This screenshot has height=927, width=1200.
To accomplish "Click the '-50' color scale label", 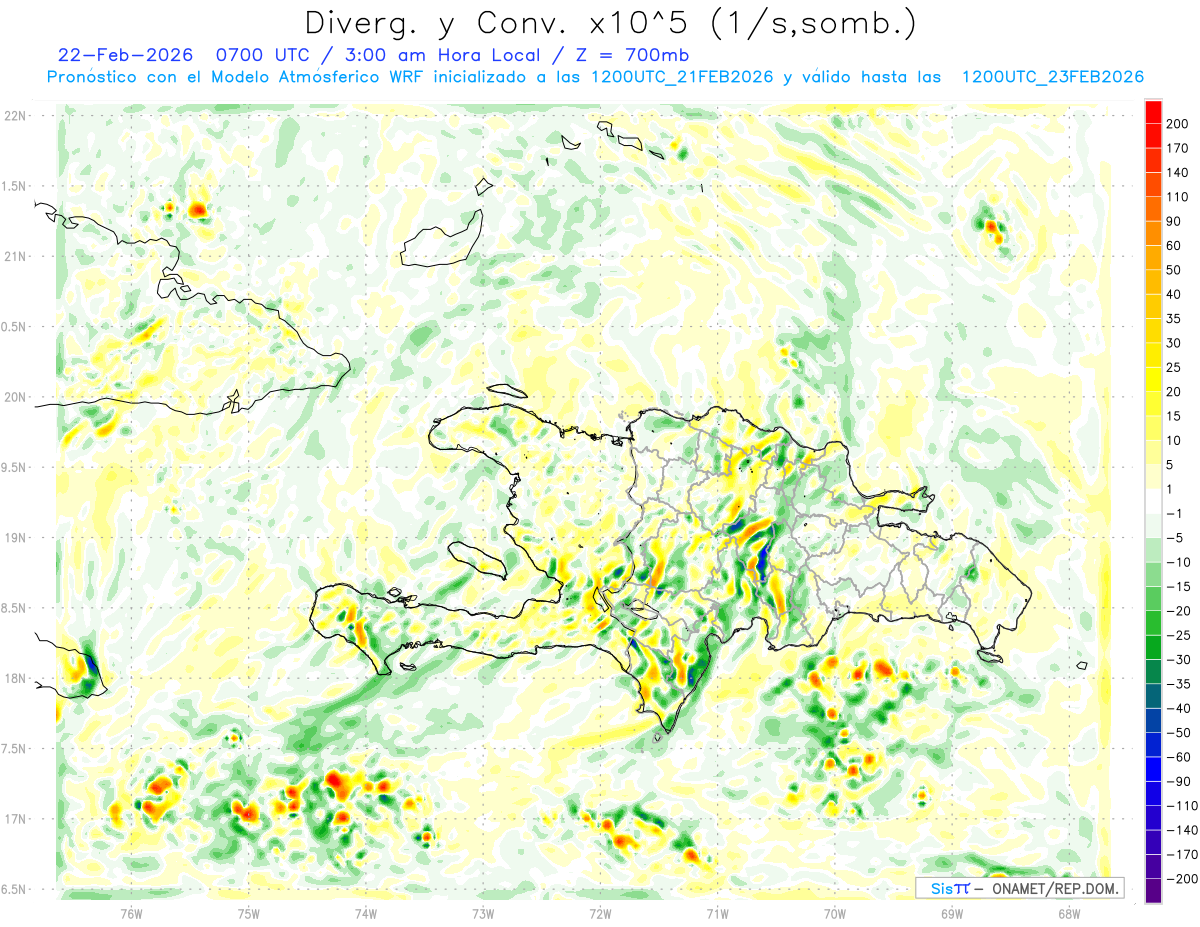I will (1177, 732).
